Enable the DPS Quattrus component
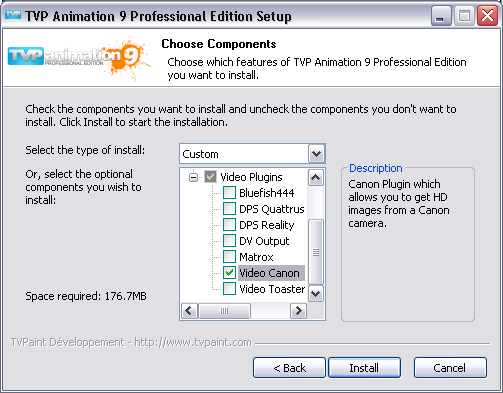 [229, 209]
